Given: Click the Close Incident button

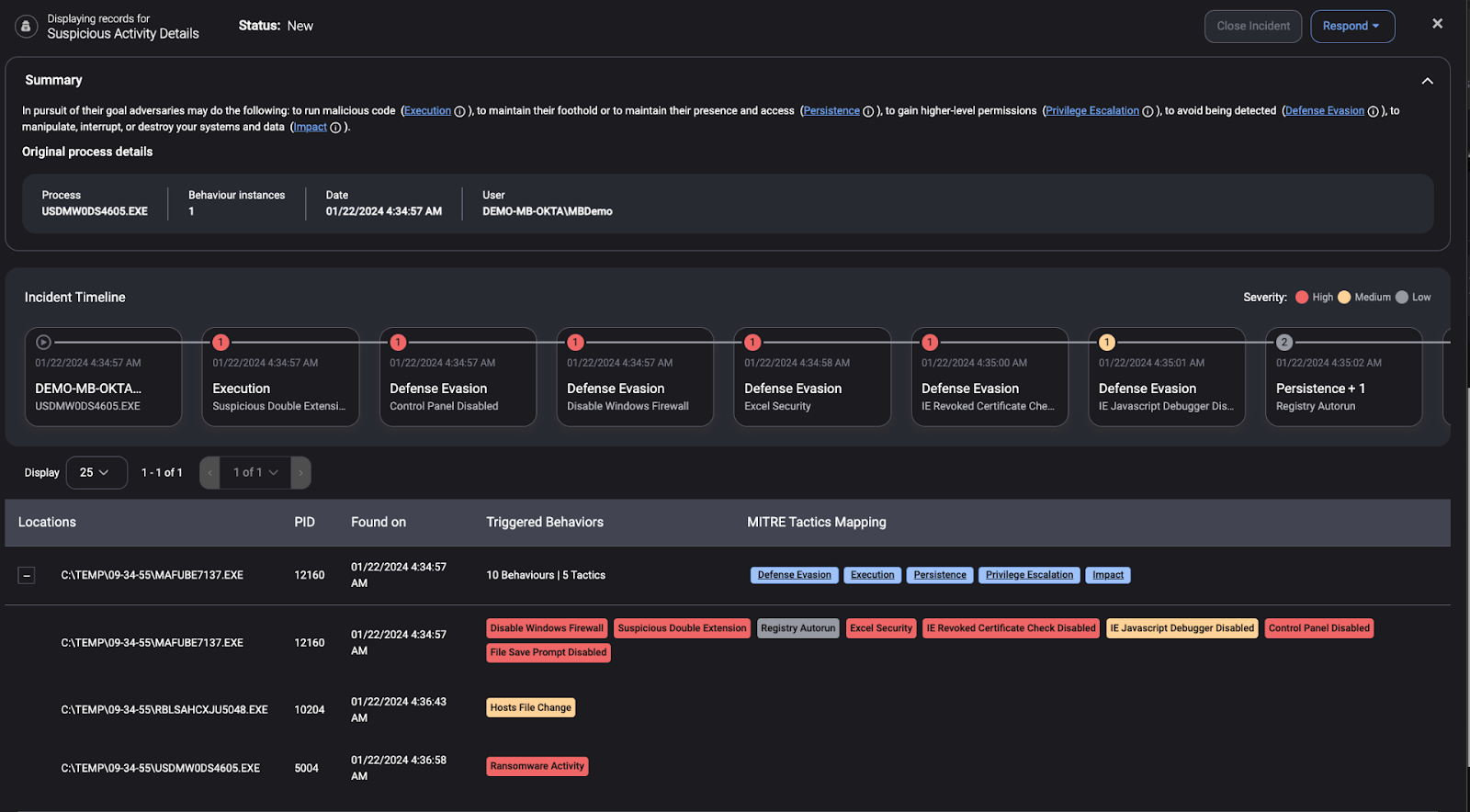Looking at the screenshot, I should click(x=1253, y=26).
